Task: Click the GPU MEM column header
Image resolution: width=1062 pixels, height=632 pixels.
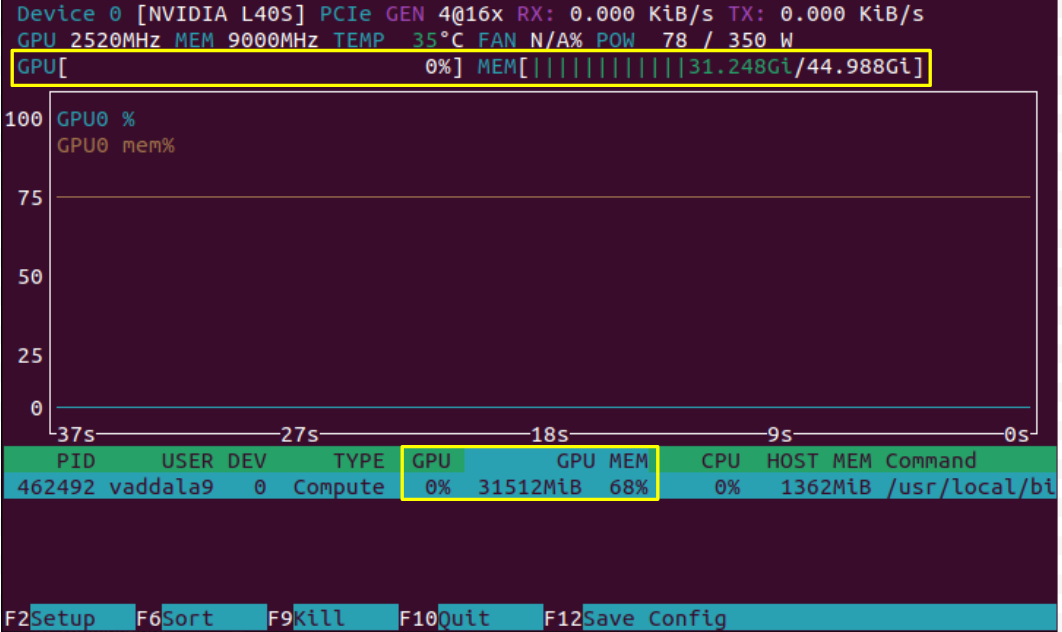Action: [602, 461]
